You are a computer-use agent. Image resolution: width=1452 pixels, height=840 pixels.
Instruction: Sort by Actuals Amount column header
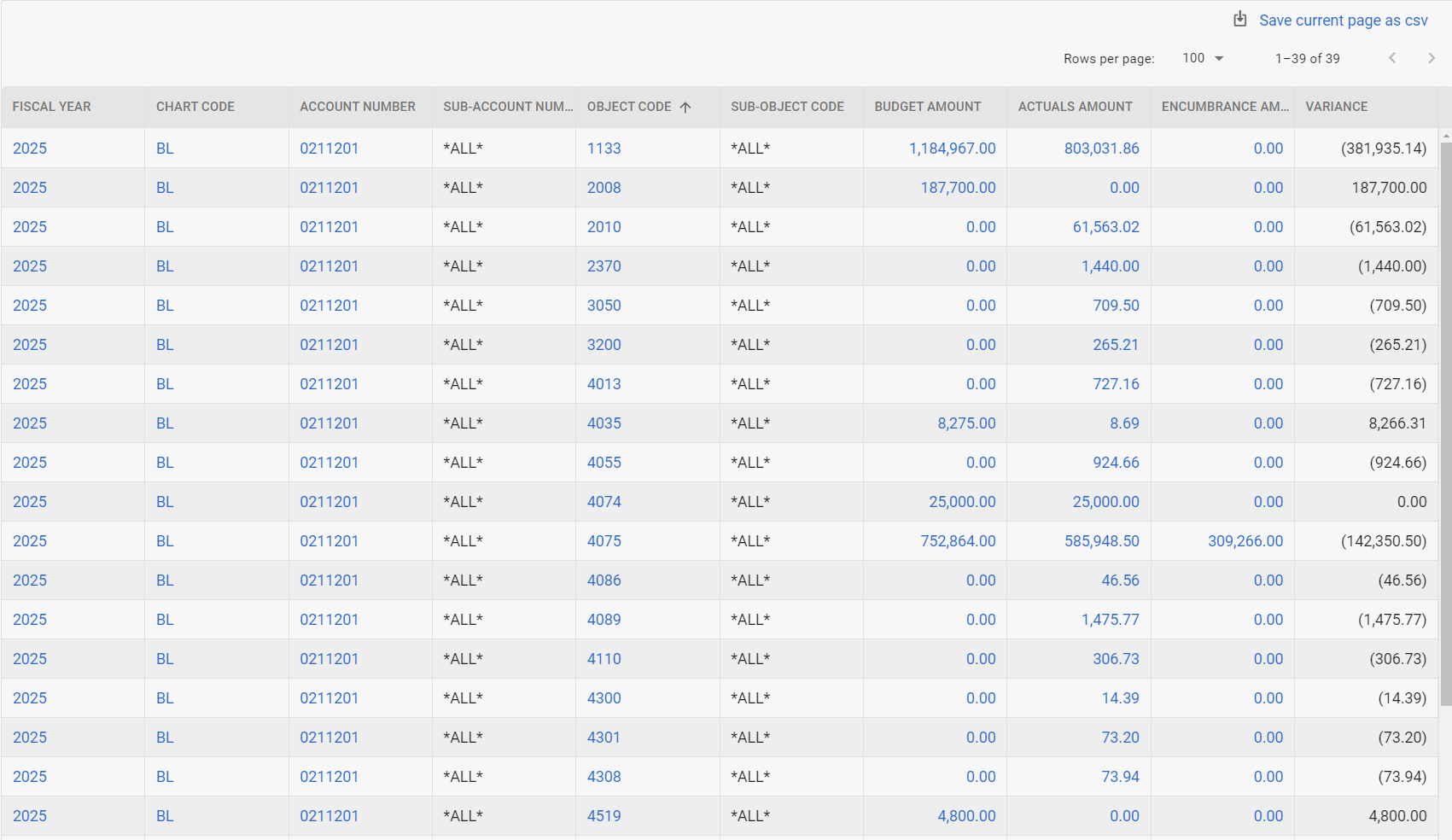pos(1076,107)
